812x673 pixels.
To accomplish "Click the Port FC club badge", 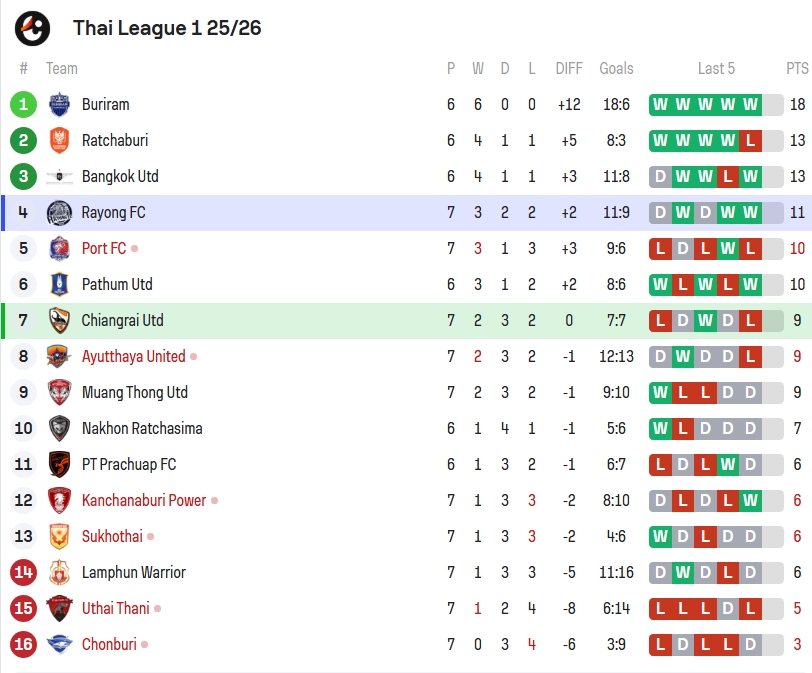I will pos(59,248).
